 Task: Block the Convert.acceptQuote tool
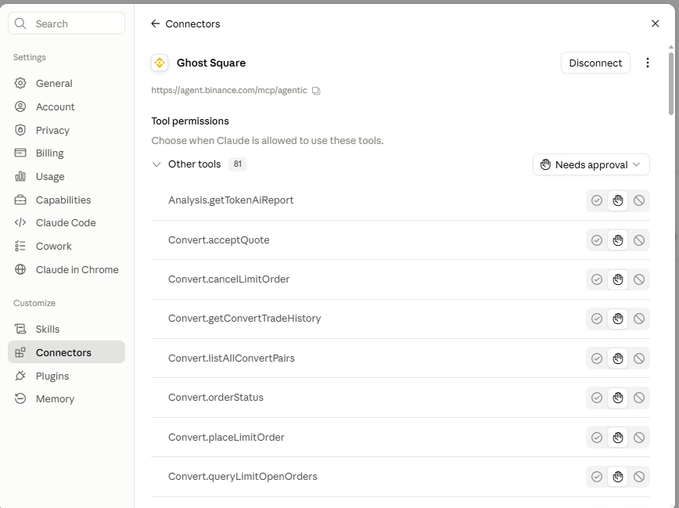click(639, 240)
